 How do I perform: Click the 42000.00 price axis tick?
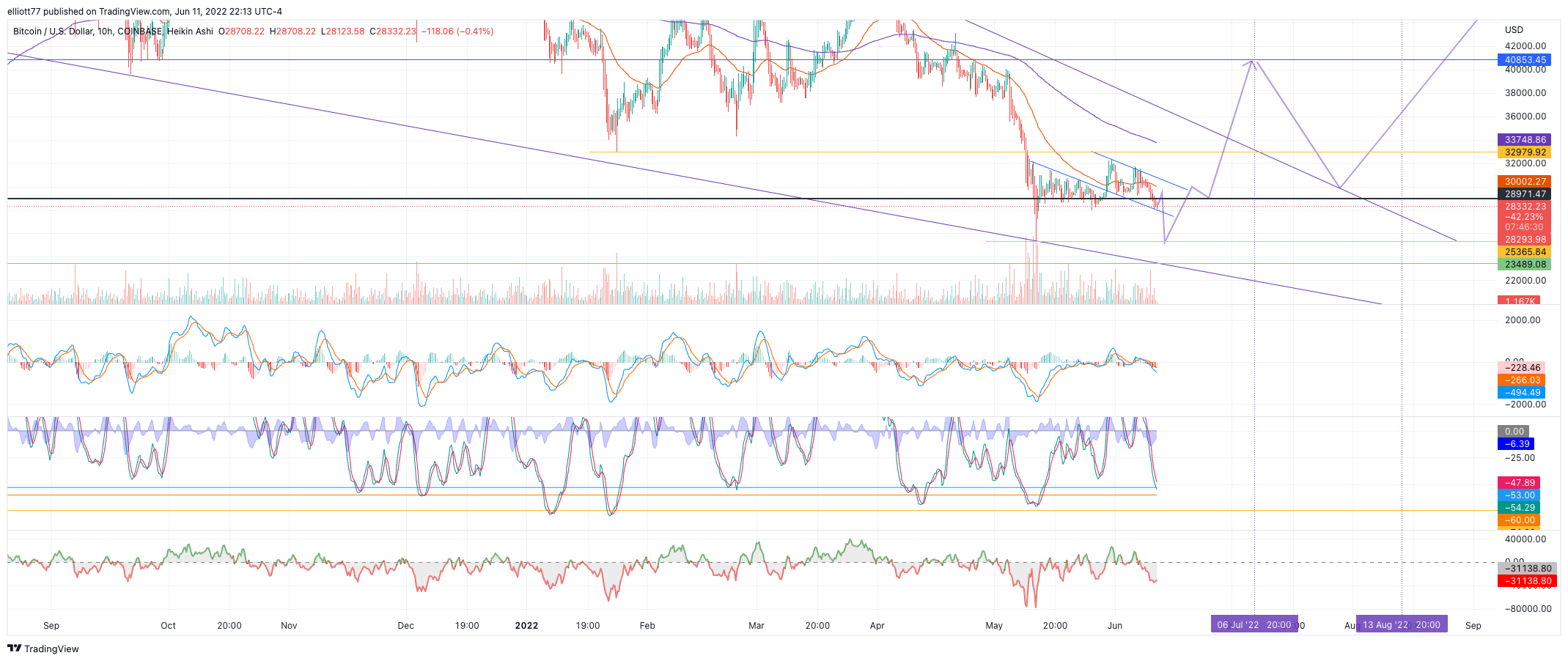click(x=1525, y=46)
